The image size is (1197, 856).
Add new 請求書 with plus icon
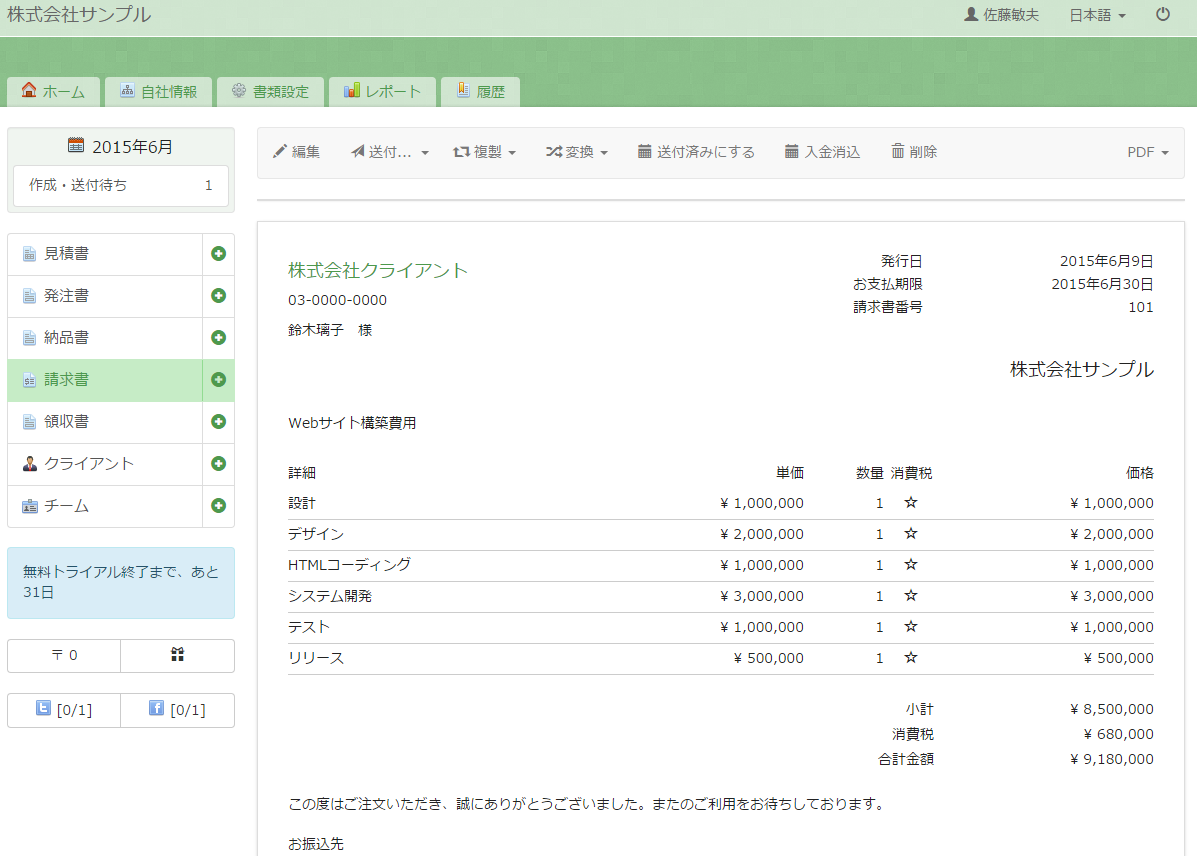pos(218,380)
